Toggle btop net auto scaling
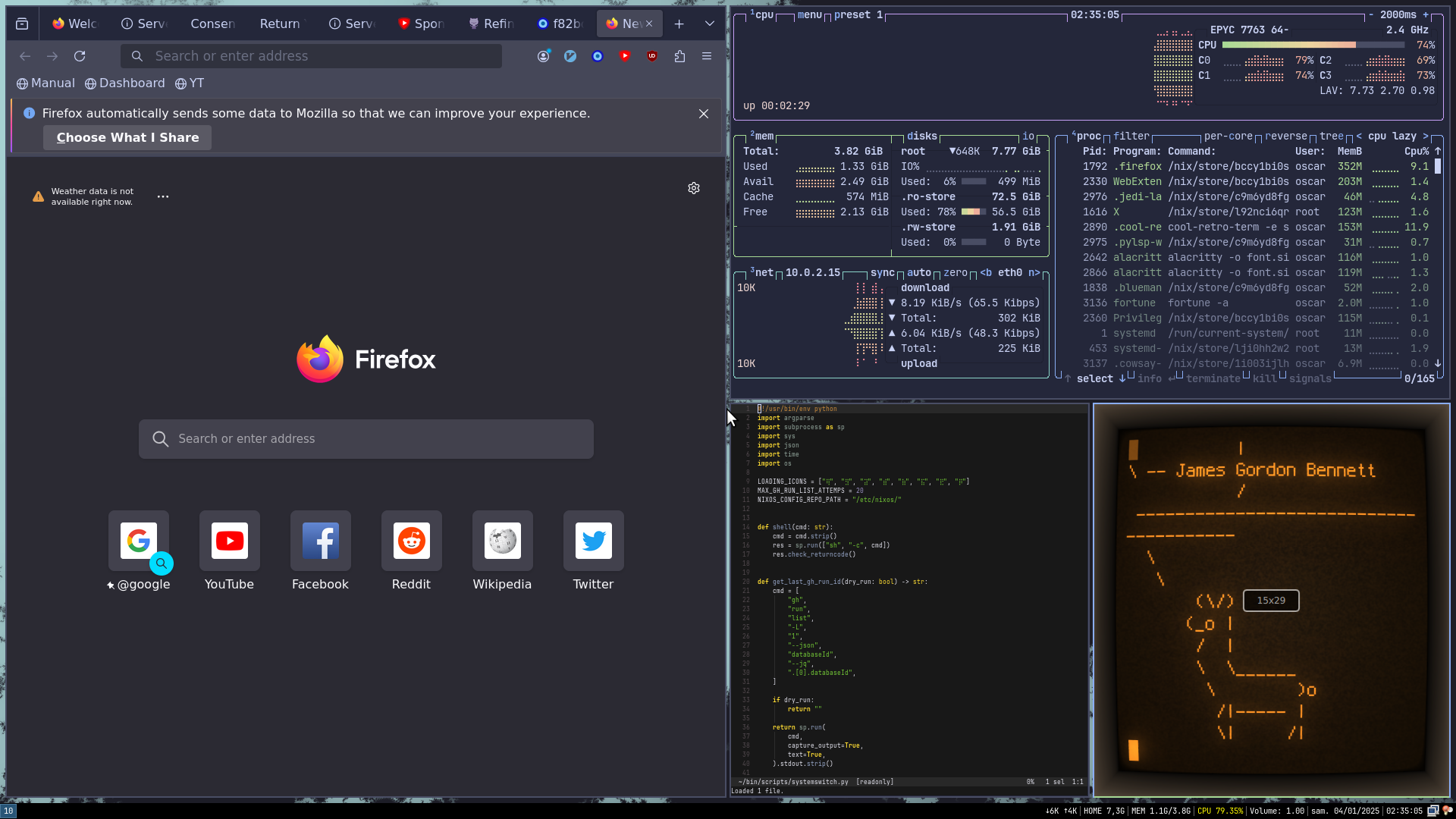Screen dimensions: 1456x819 919,273
